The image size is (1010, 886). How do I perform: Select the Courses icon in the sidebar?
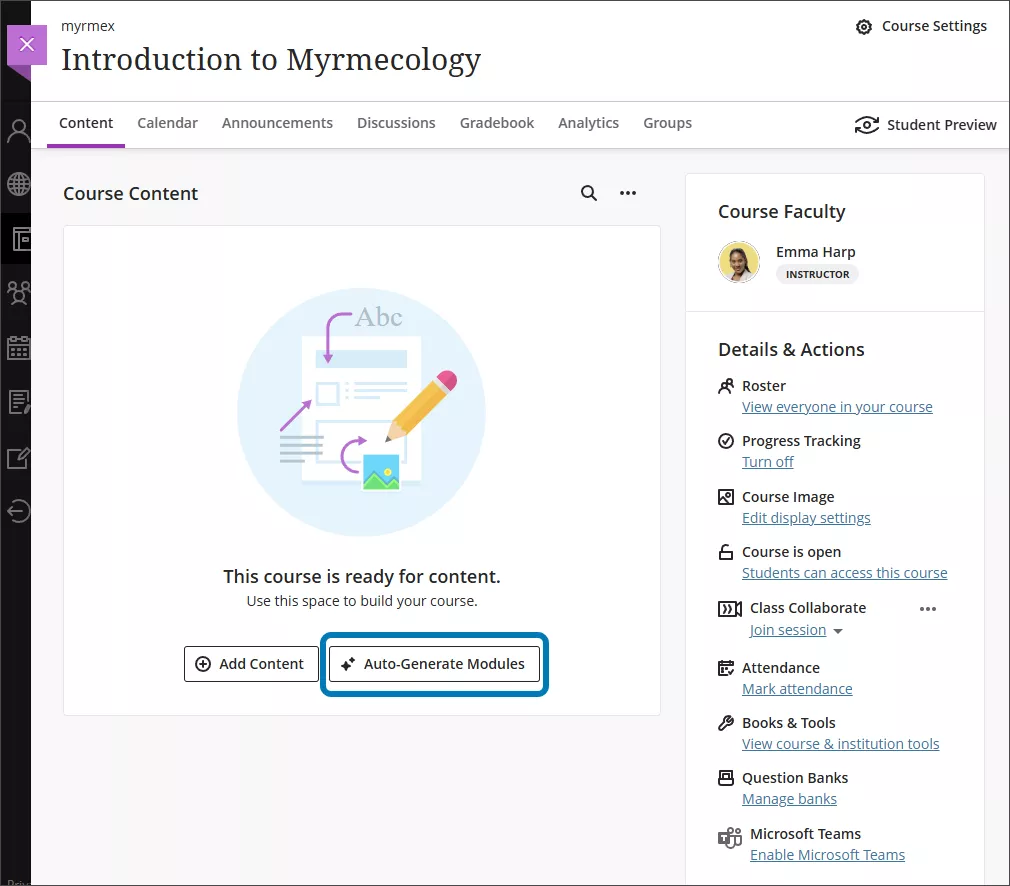click(x=16, y=239)
